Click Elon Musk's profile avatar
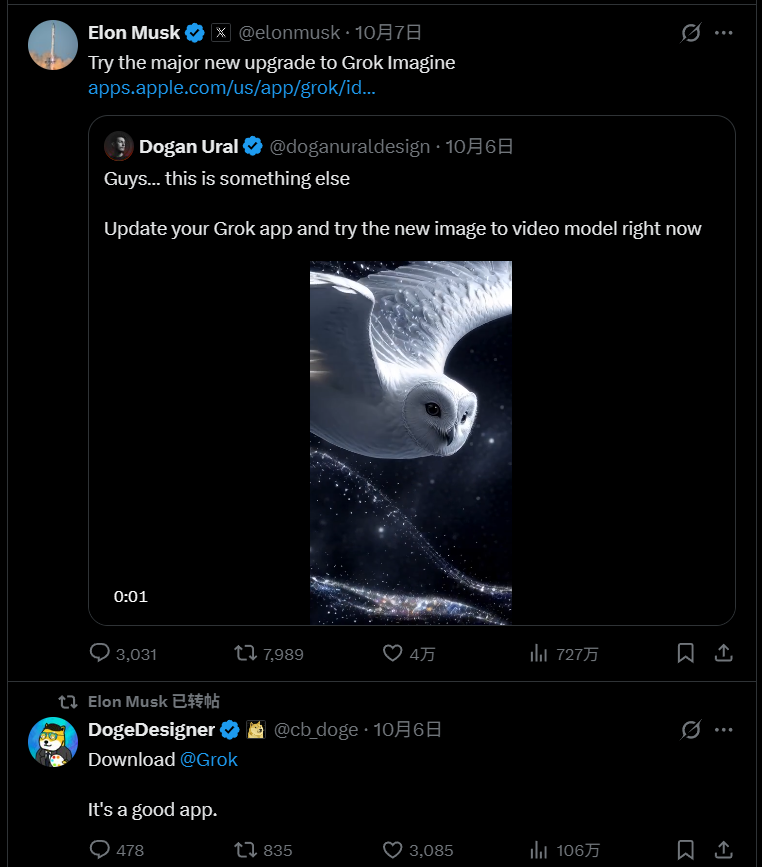This screenshot has width=762, height=867. pos(52,44)
